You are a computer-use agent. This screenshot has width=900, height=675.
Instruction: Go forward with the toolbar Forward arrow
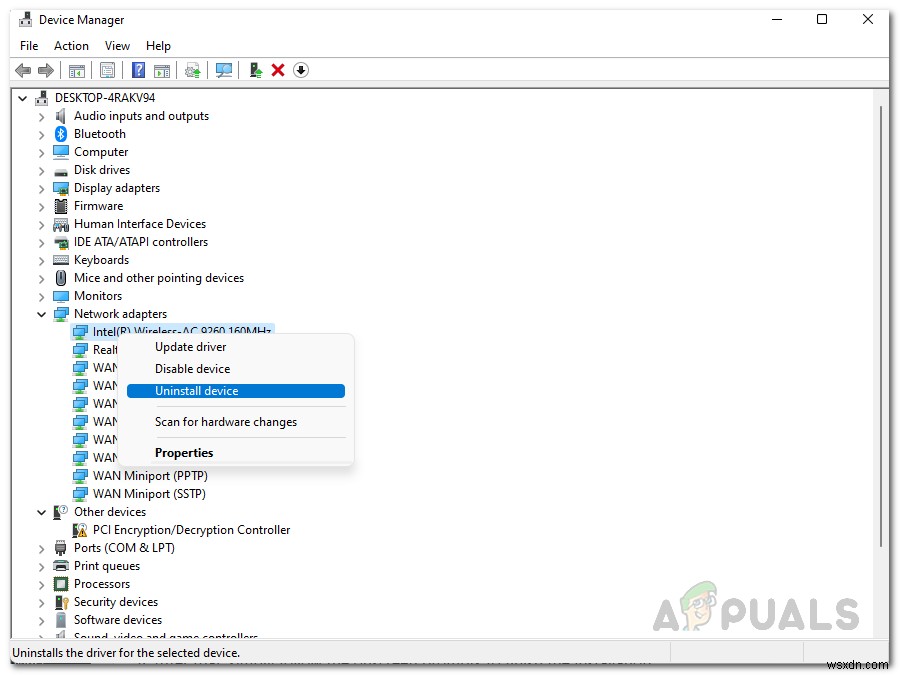point(46,71)
